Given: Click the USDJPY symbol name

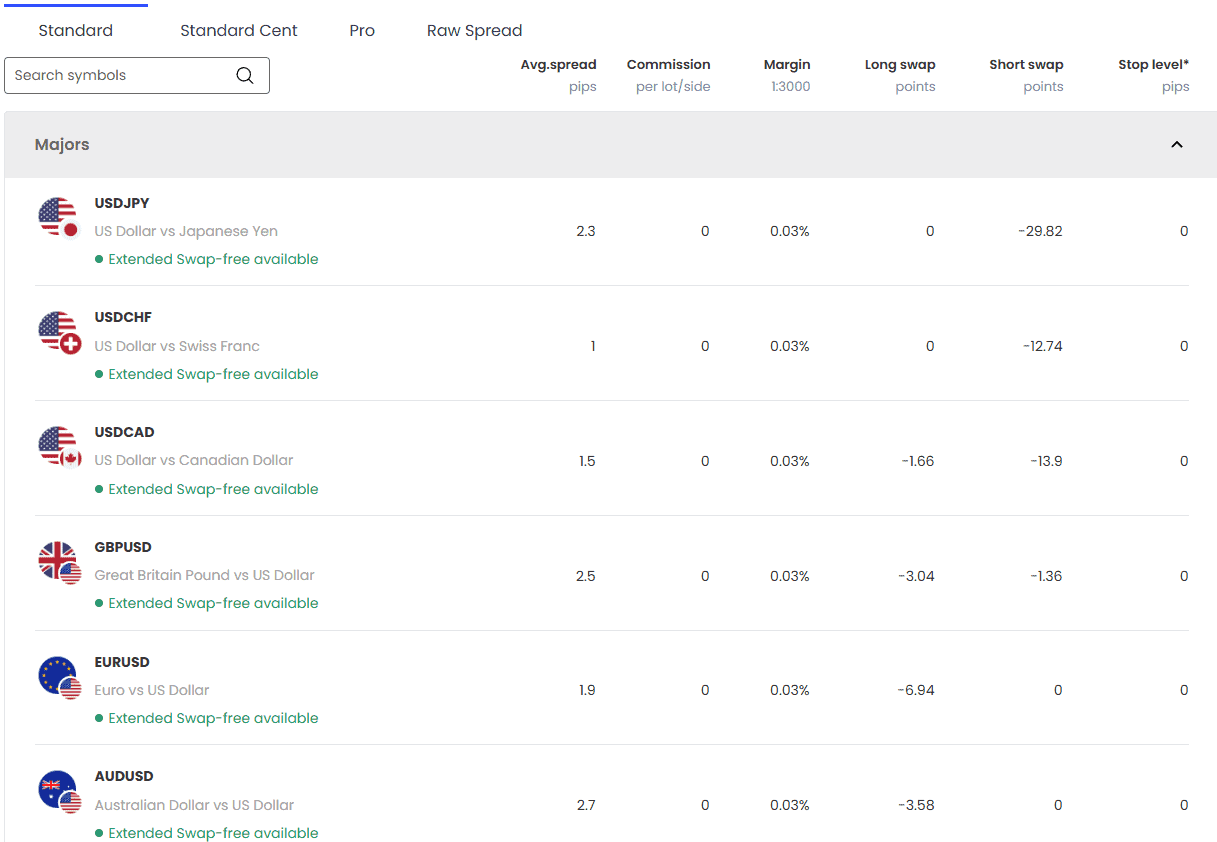Looking at the screenshot, I should click(122, 203).
